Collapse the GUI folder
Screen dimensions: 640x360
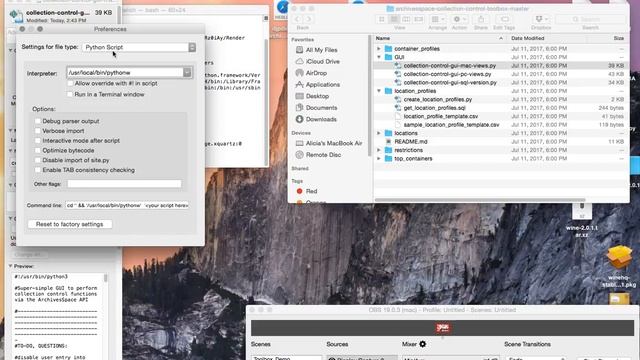[379, 57]
